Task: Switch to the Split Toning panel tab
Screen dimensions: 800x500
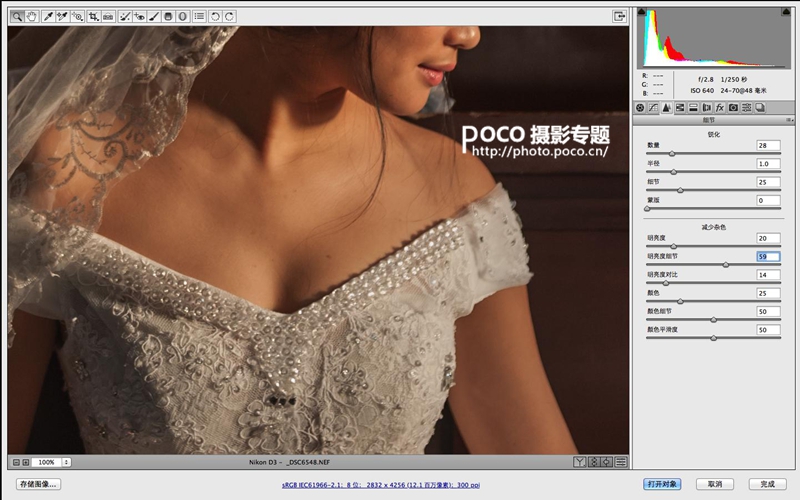Action: [x=693, y=108]
